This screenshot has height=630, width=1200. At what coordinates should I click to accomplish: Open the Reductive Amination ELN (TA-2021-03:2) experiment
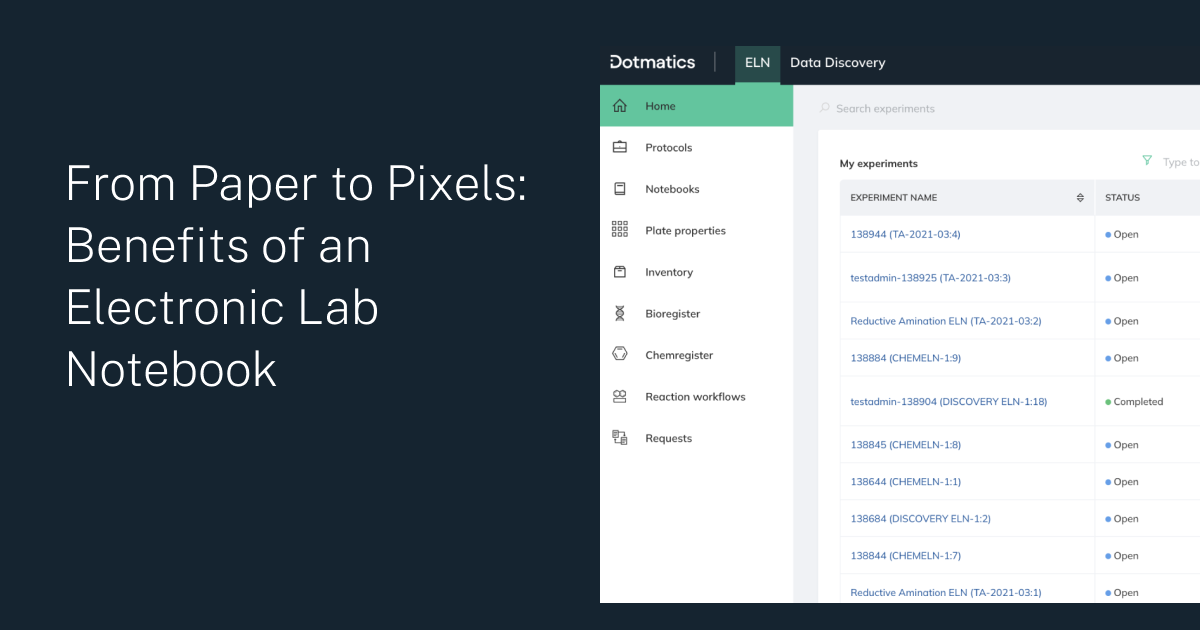pyautogui.click(x=945, y=321)
